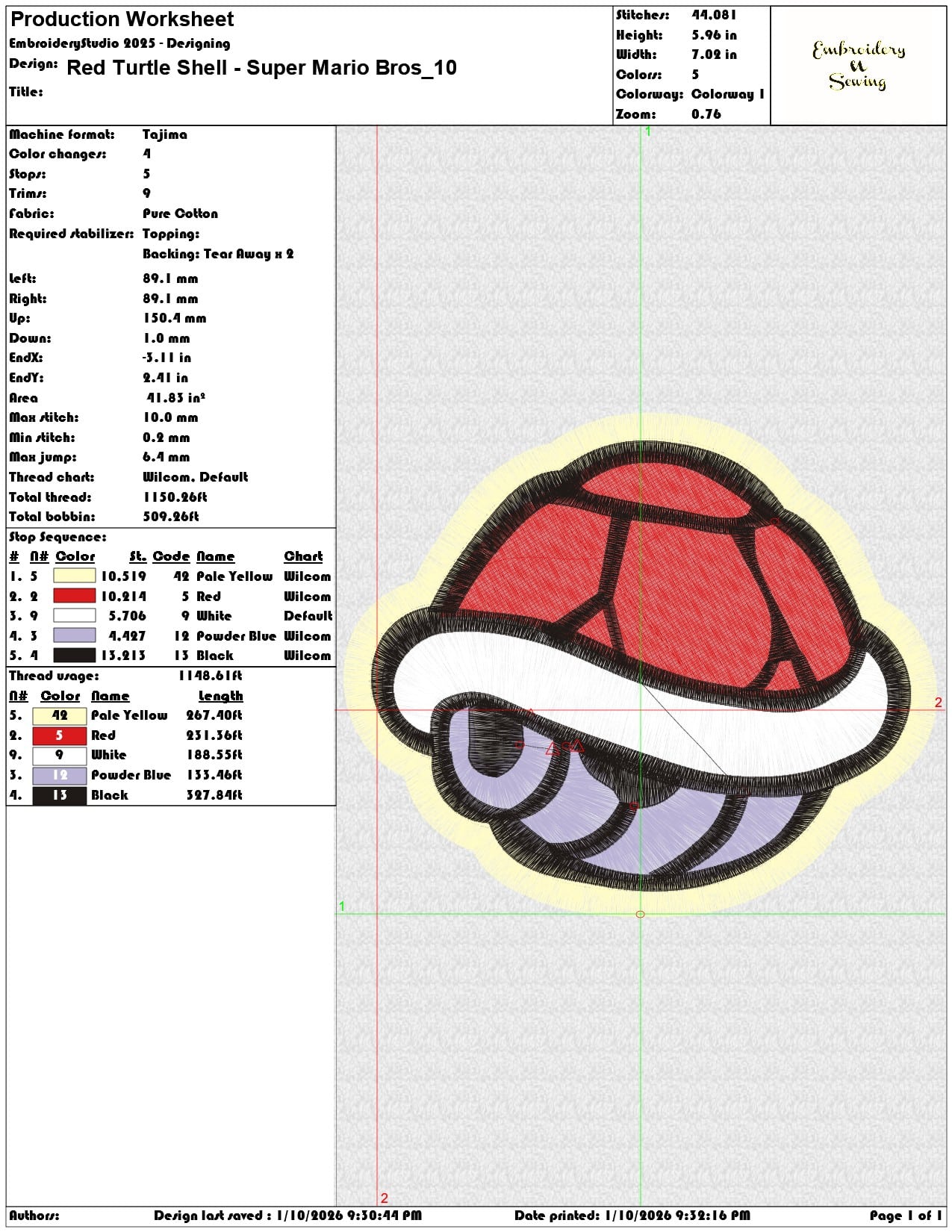Click stitch count '13,213' for Black

coord(124,655)
